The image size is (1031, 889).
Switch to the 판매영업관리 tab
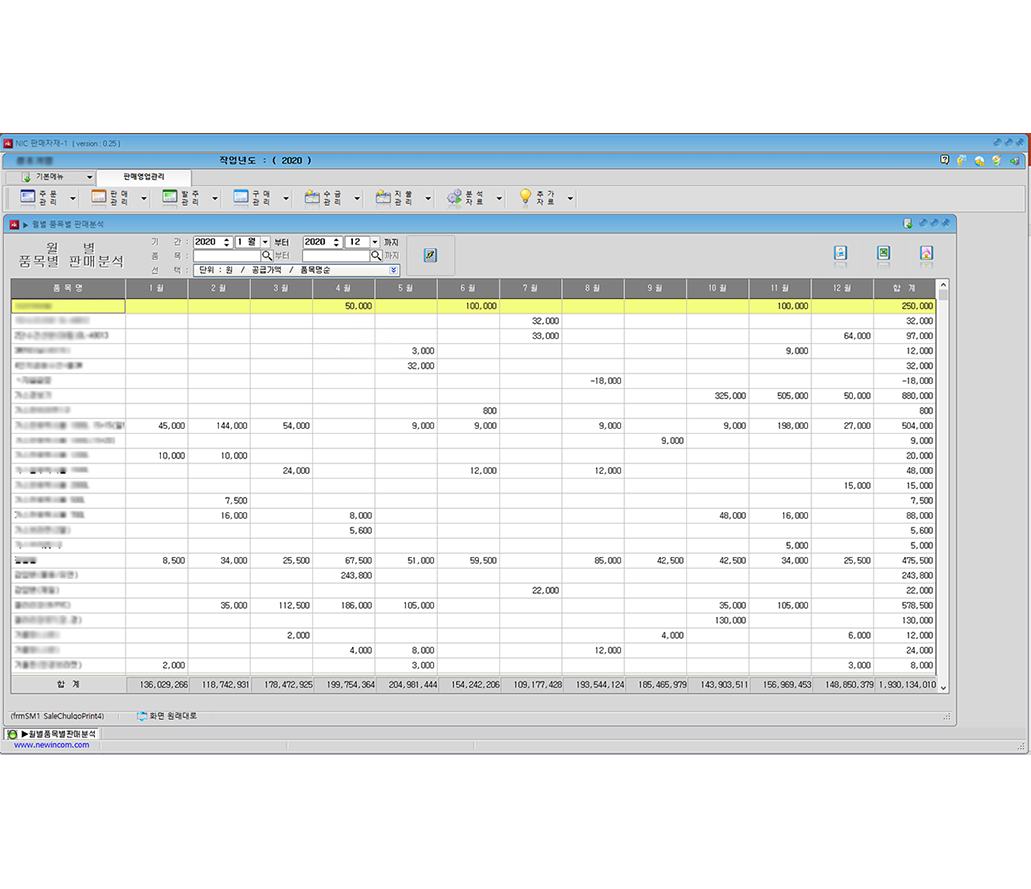[x=143, y=177]
